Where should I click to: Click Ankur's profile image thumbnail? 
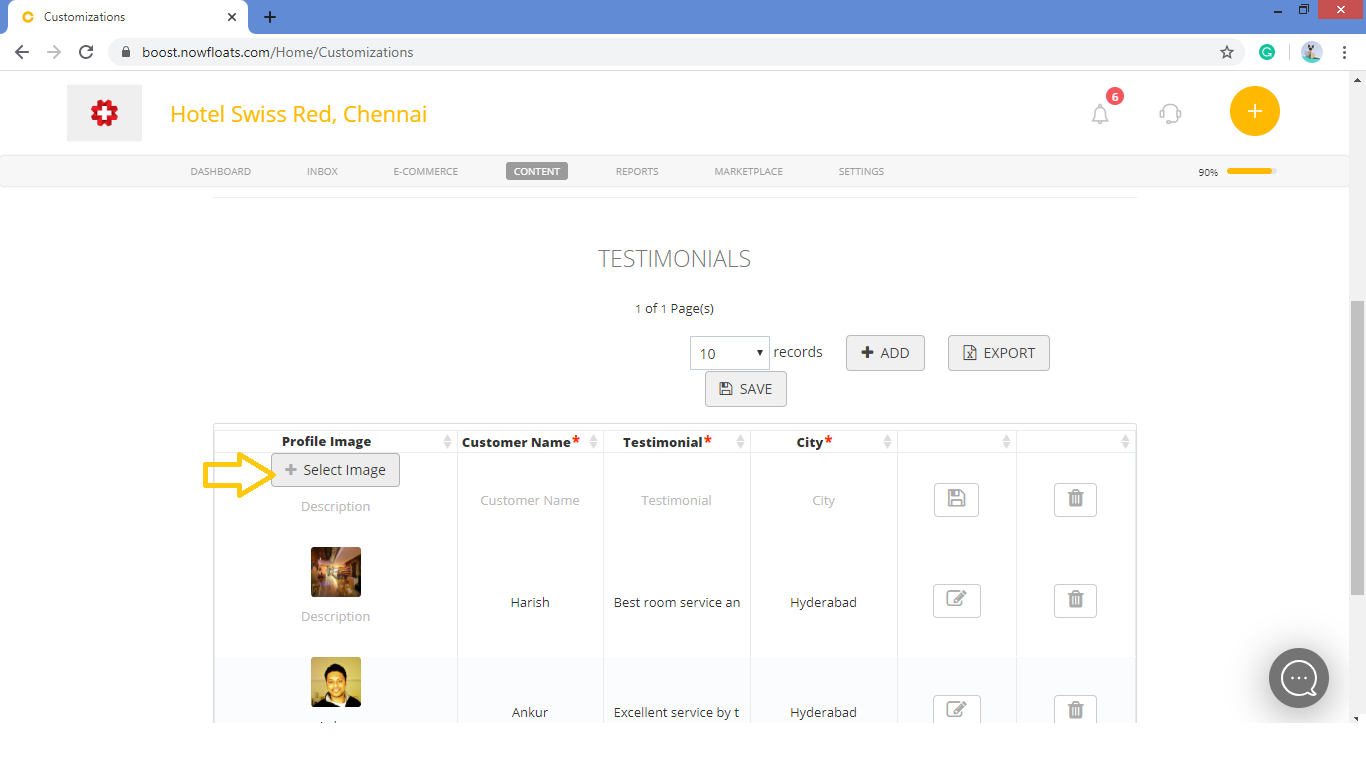pos(336,682)
